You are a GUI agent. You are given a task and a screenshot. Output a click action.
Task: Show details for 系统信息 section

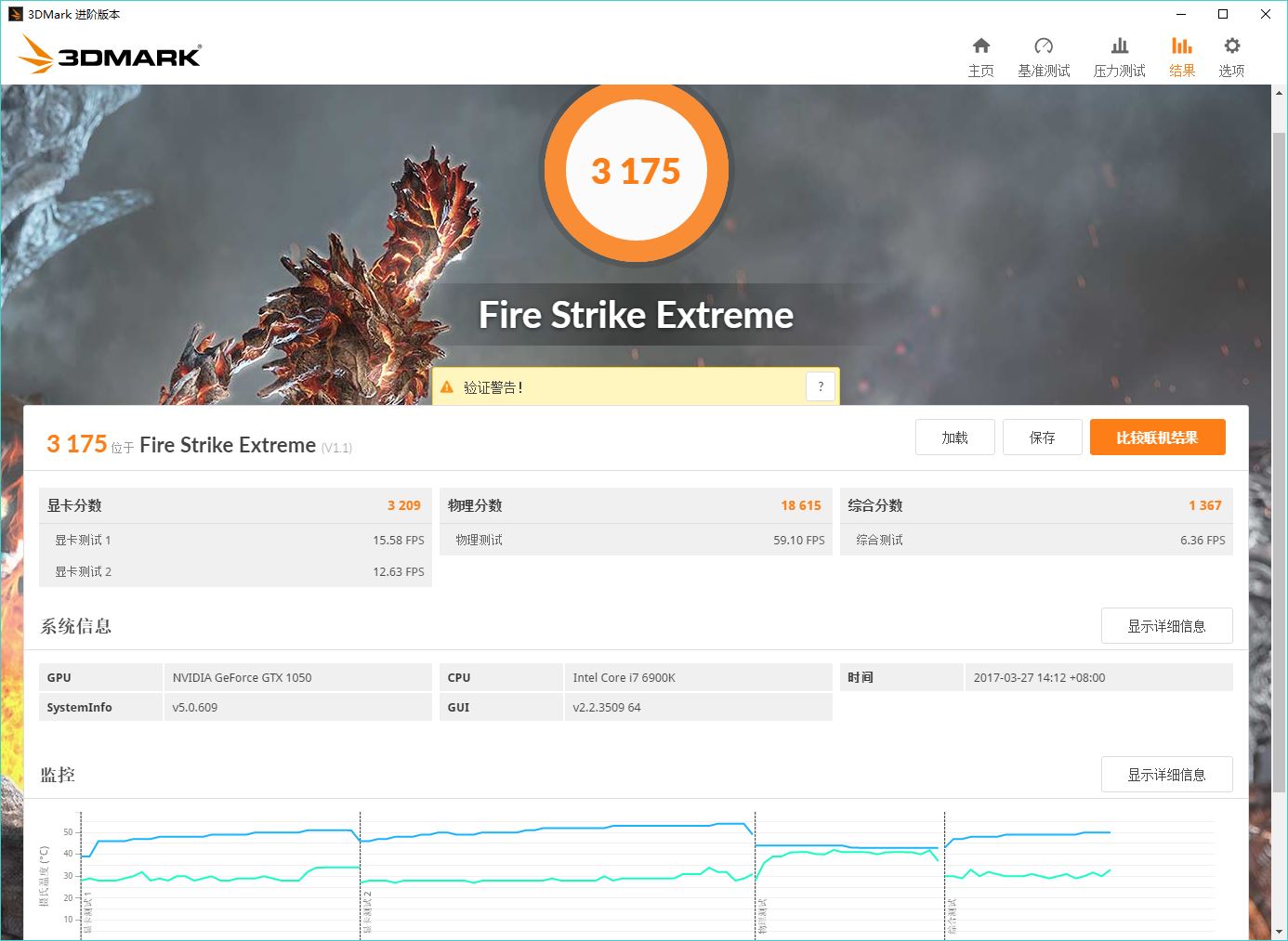(1167, 626)
